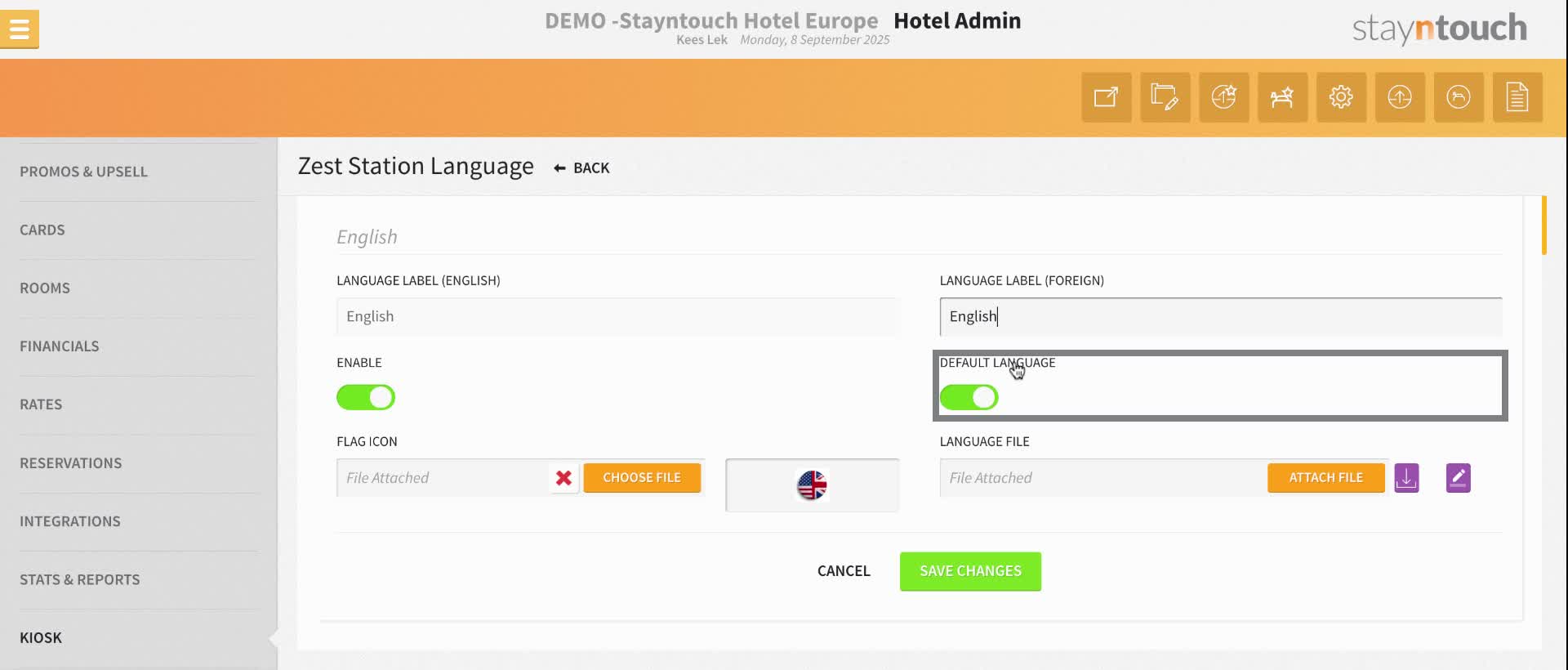Click the back arrow icon

(559, 168)
